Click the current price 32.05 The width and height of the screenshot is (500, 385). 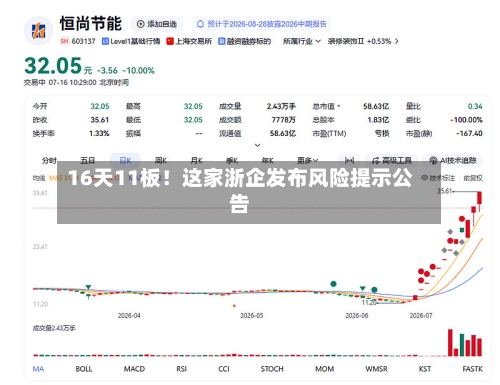coord(53,65)
